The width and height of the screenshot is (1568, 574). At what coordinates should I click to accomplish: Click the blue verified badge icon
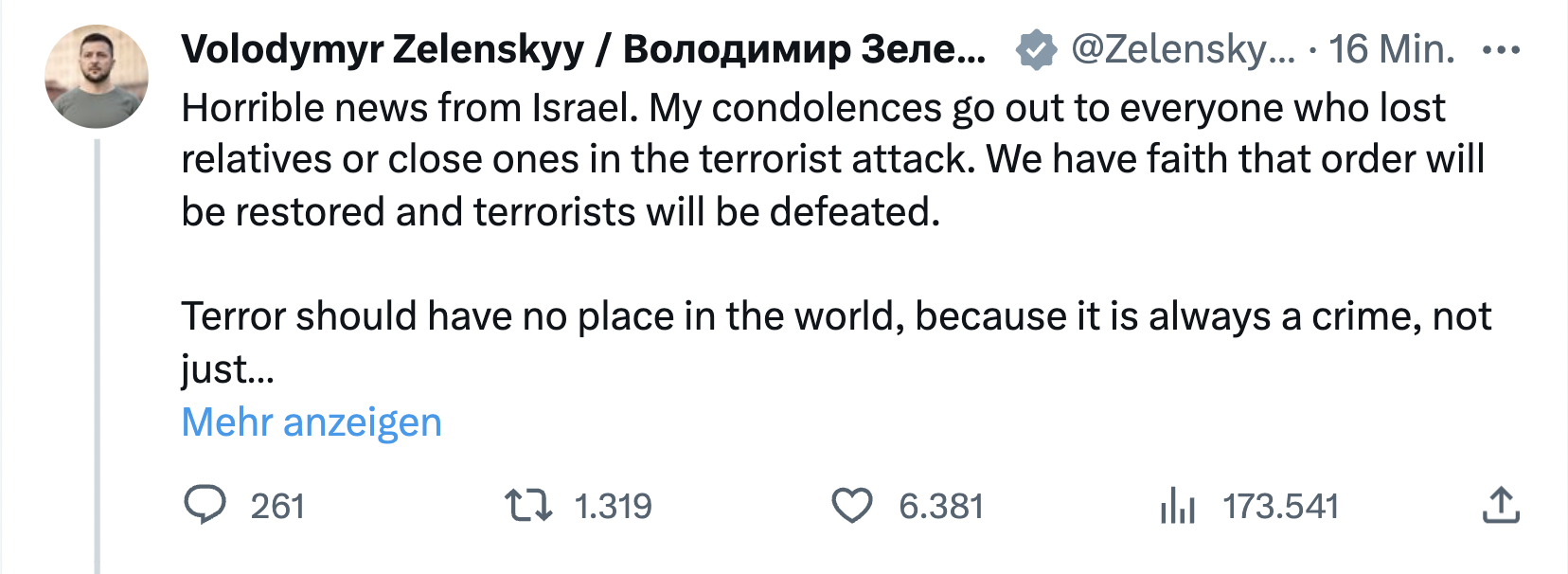[1036, 49]
